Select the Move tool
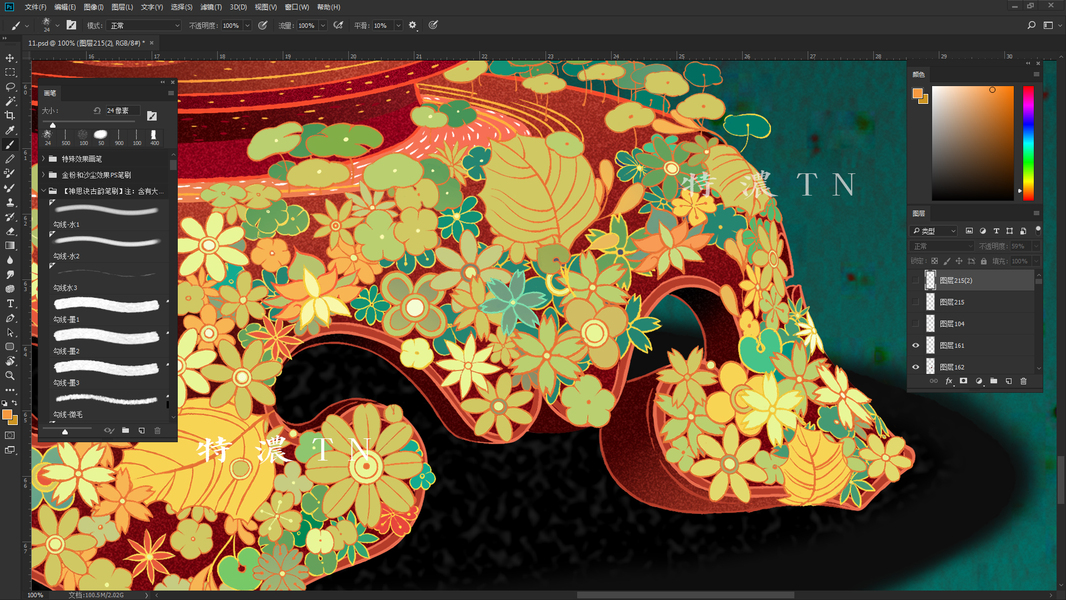The width and height of the screenshot is (1066, 600). coord(10,58)
